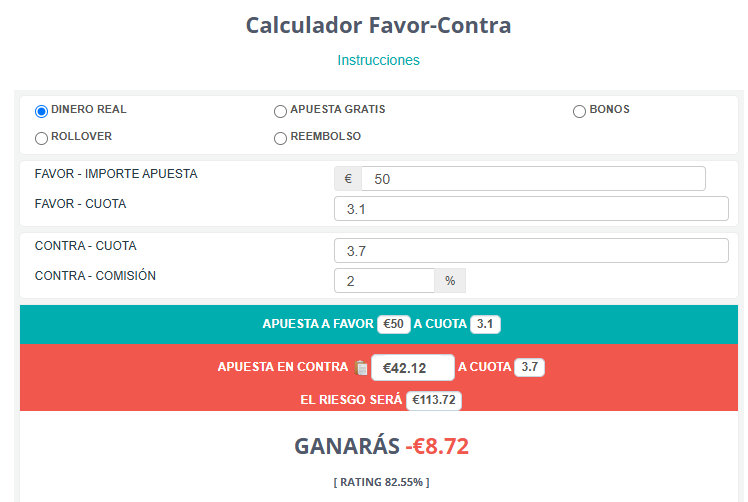This screenshot has height=502, width=748.
Task: Click the €50 back stake badge
Action: pos(394,324)
